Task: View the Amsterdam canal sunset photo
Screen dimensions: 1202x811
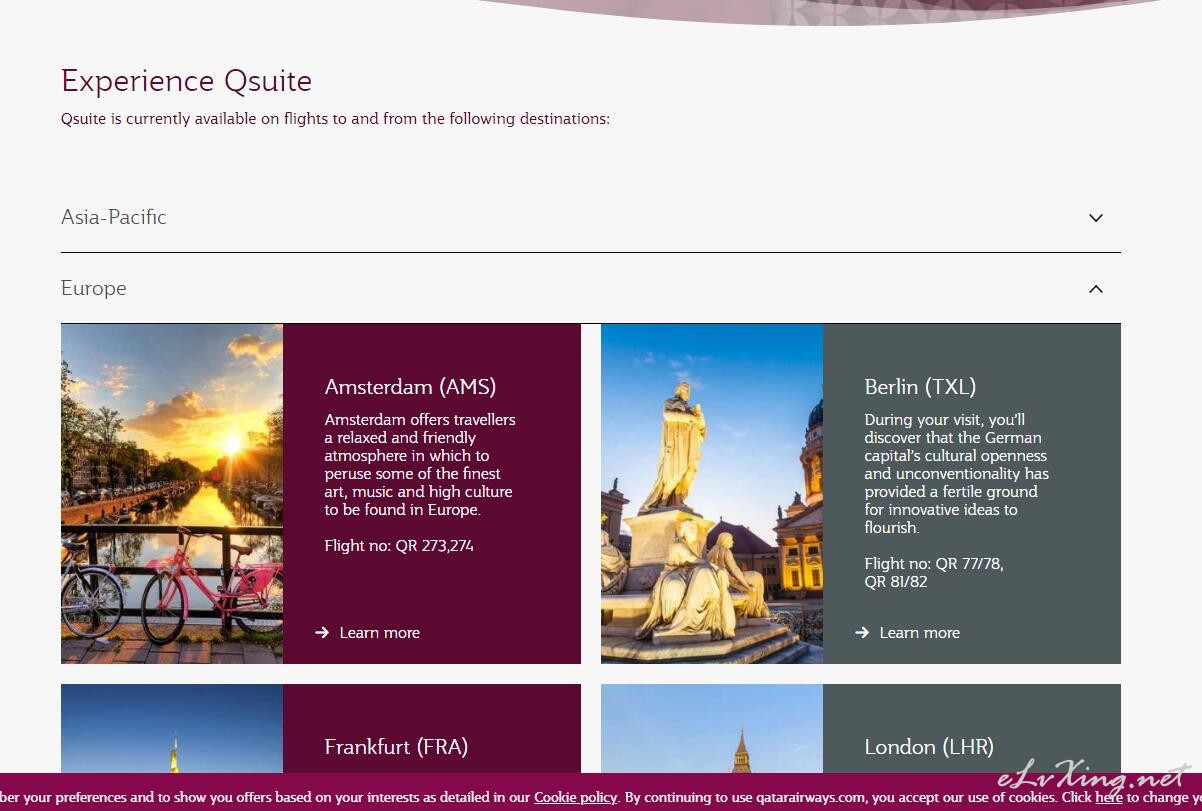Action: coord(172,494)
